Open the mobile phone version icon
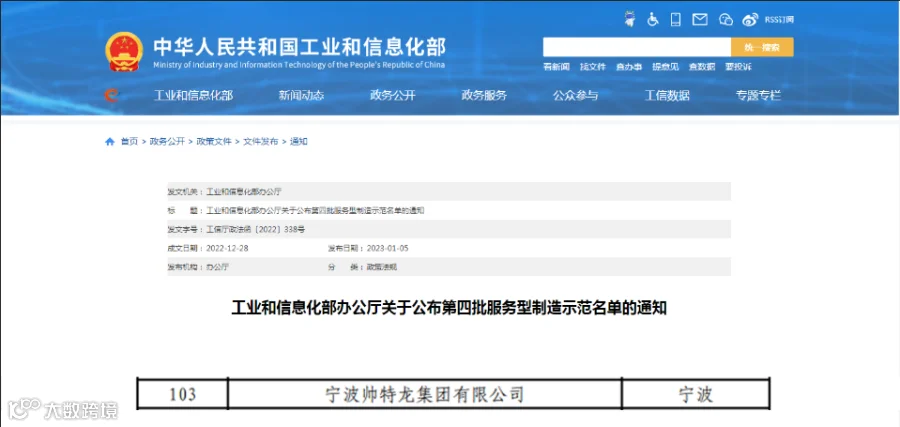900x427 pixels. click(676, 20)
